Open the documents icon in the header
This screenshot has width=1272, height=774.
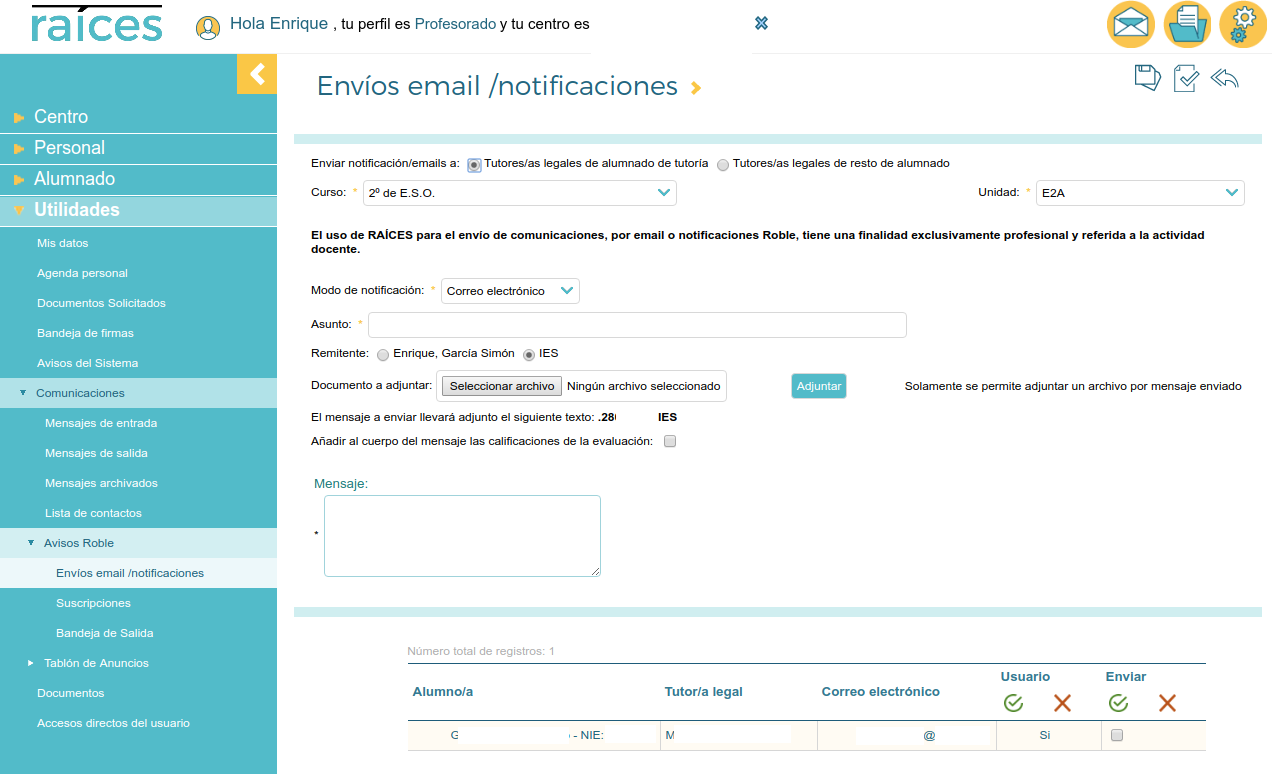point(1187,24)
